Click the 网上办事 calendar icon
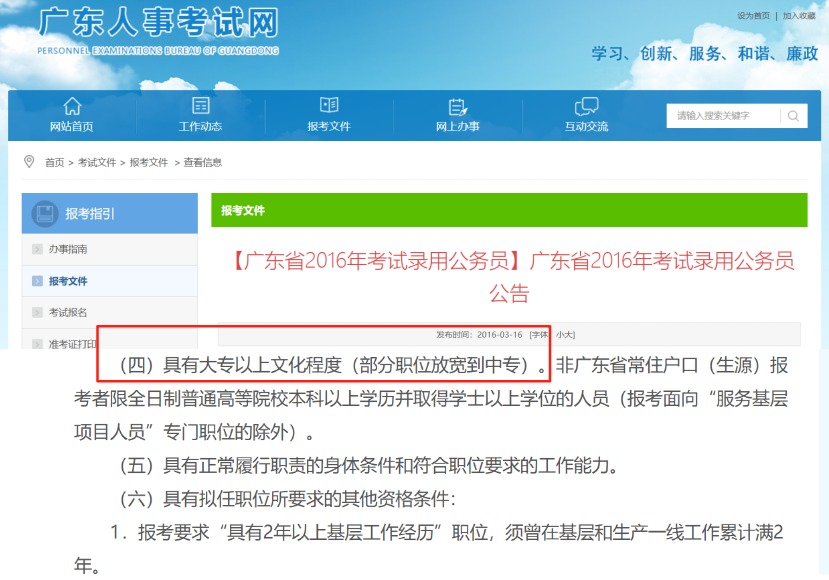Image resolution: width=829 pixels, height=580 pixels. click(458, 106)
